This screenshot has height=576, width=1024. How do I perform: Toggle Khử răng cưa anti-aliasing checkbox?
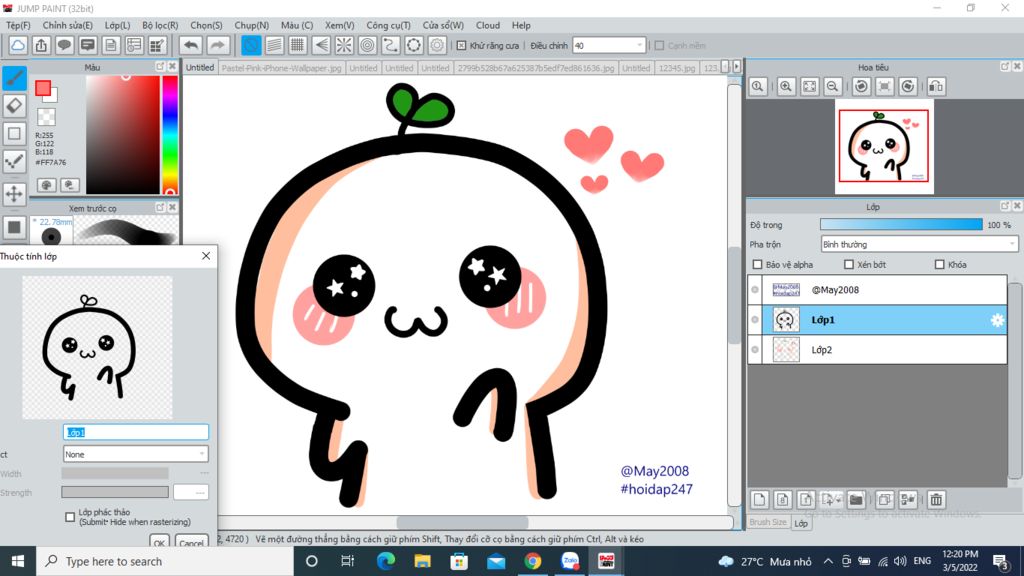coord(462,46)
